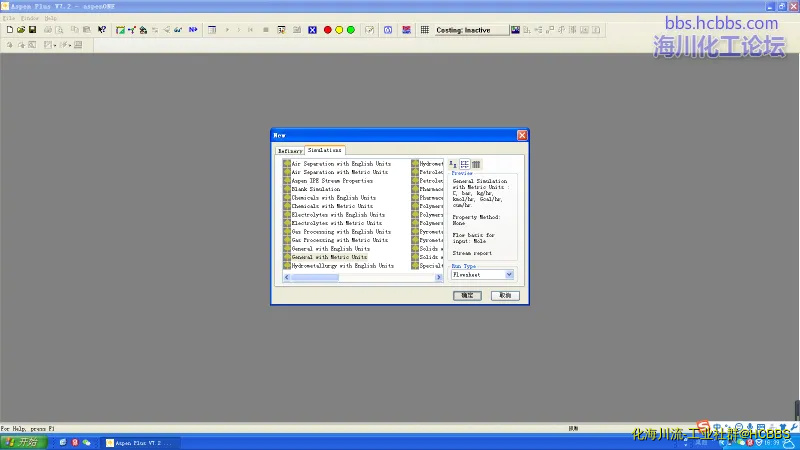Open the Data Browser toolbar icon
The height and width of the screenshot is (450, 800).
pos(212,30)
